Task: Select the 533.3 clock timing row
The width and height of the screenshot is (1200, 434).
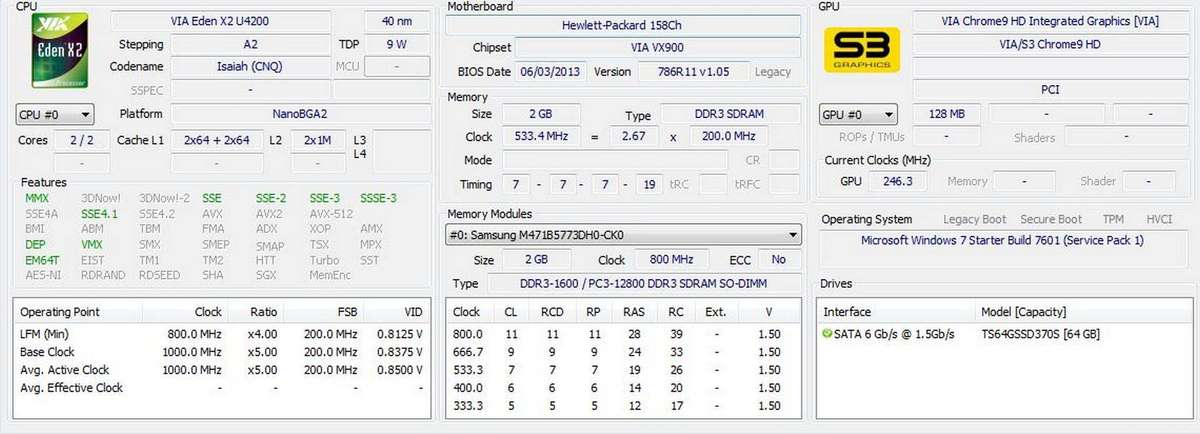Action: point(624,370)
